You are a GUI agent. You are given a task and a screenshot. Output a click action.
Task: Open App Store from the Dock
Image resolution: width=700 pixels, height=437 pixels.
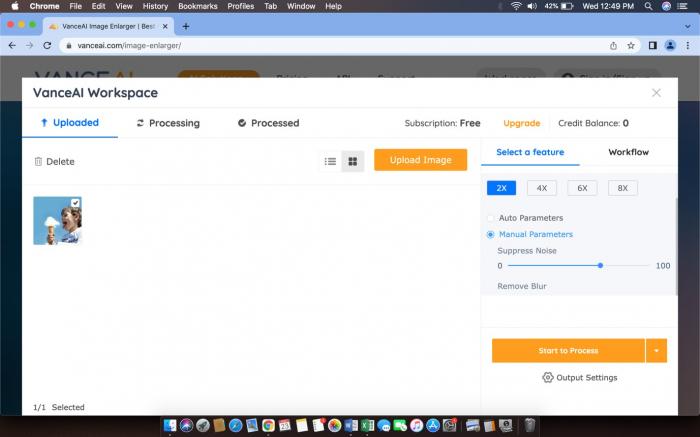(x=433, y=425)
